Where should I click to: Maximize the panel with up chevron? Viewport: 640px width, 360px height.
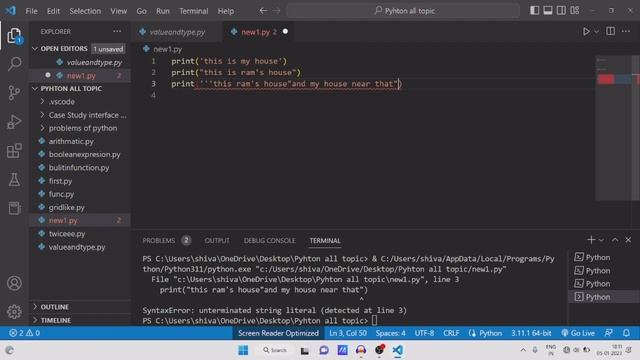pyautogui.click(x=615, y=240)
